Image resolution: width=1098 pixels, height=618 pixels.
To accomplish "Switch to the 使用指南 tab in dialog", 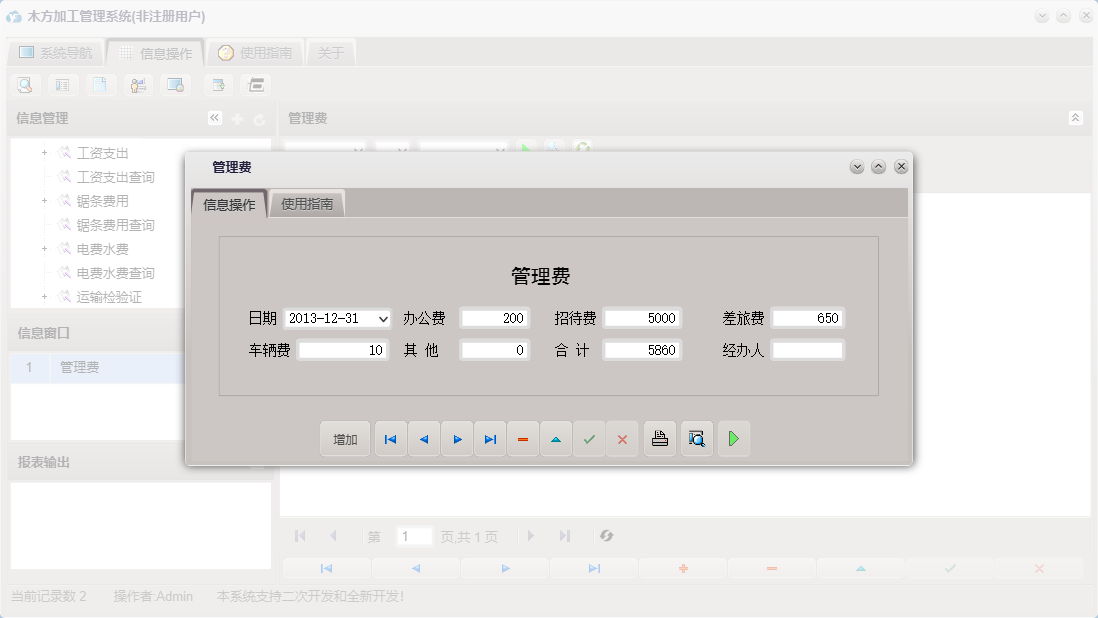I will tap(307, 202).
